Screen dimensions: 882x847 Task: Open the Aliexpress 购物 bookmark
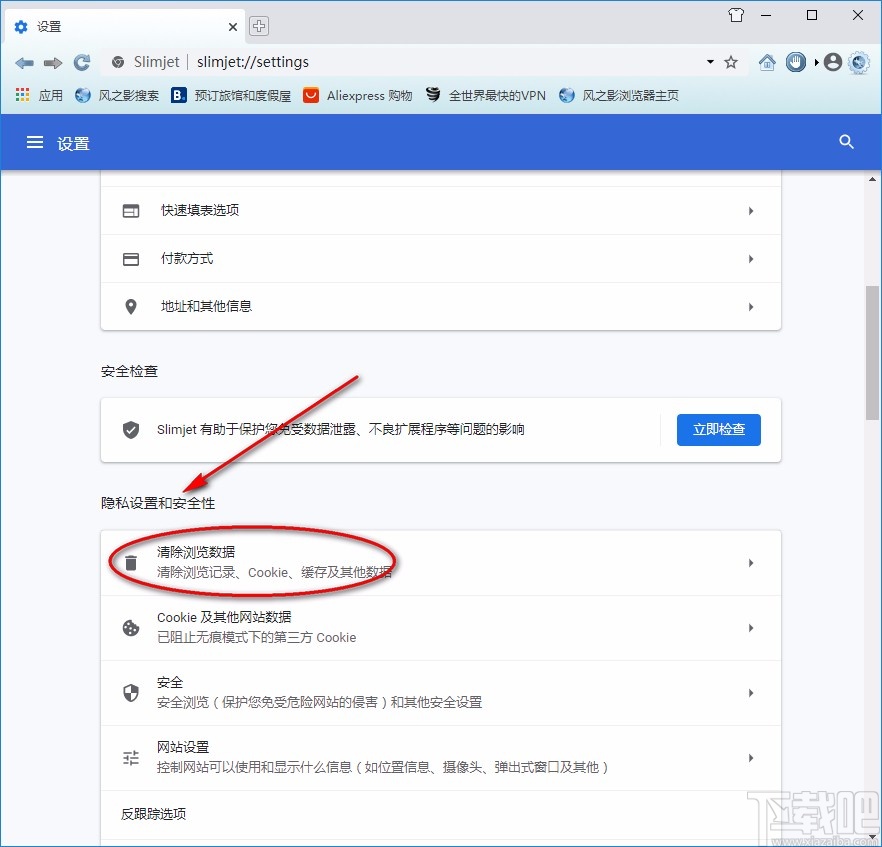[x=357, y=95]
